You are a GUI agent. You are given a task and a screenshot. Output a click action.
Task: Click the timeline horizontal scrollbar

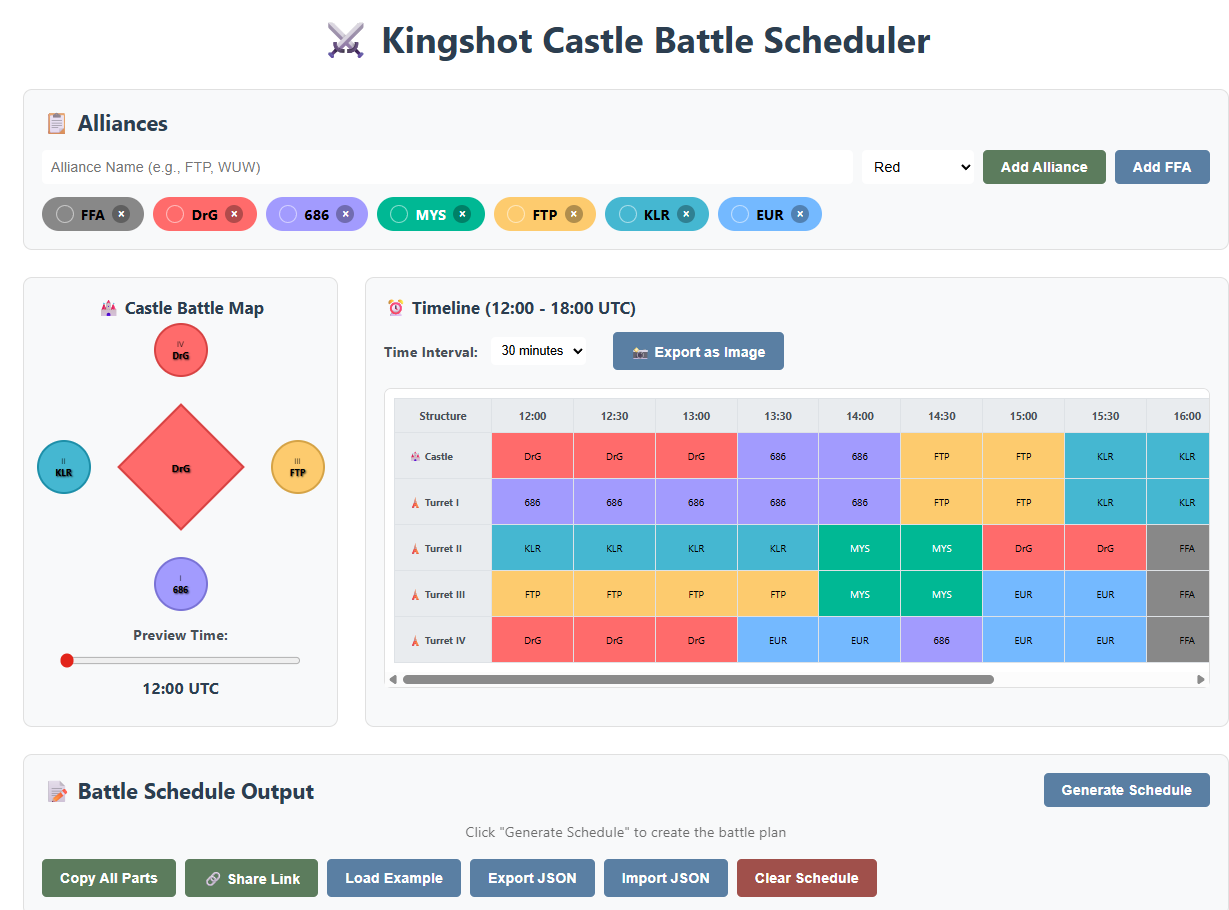point(700,678)
